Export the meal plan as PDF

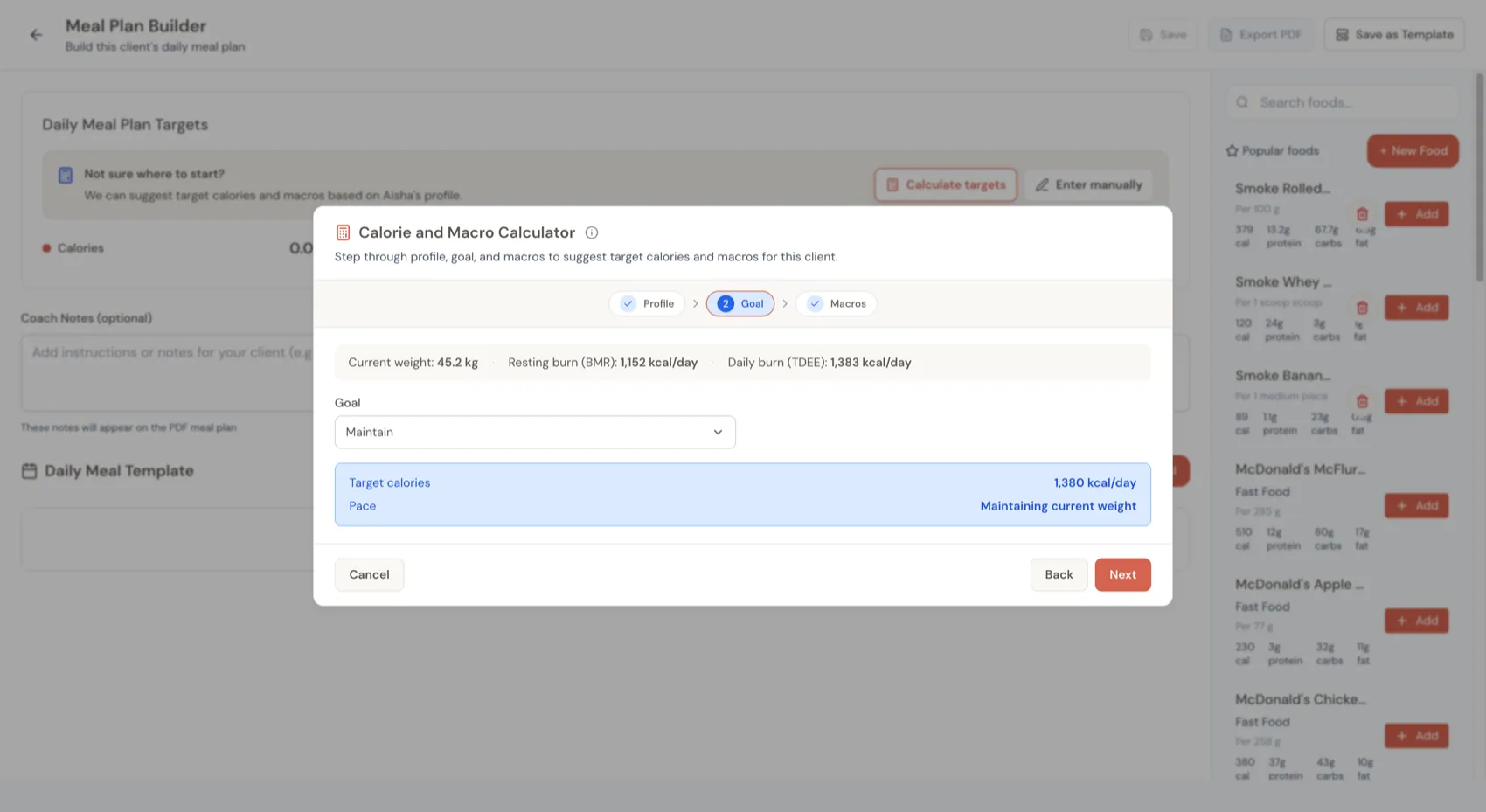click(1261, 35)
